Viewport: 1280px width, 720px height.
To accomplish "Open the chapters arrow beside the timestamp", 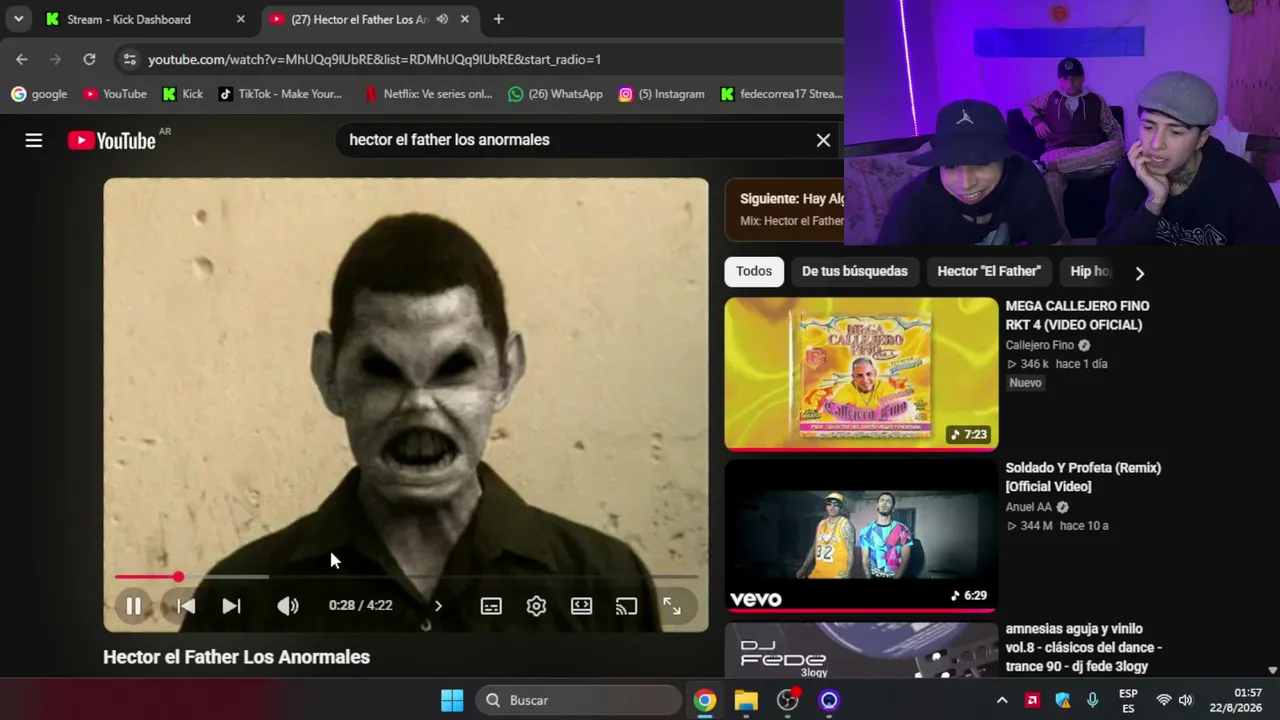I will click(x=438, y=606).
